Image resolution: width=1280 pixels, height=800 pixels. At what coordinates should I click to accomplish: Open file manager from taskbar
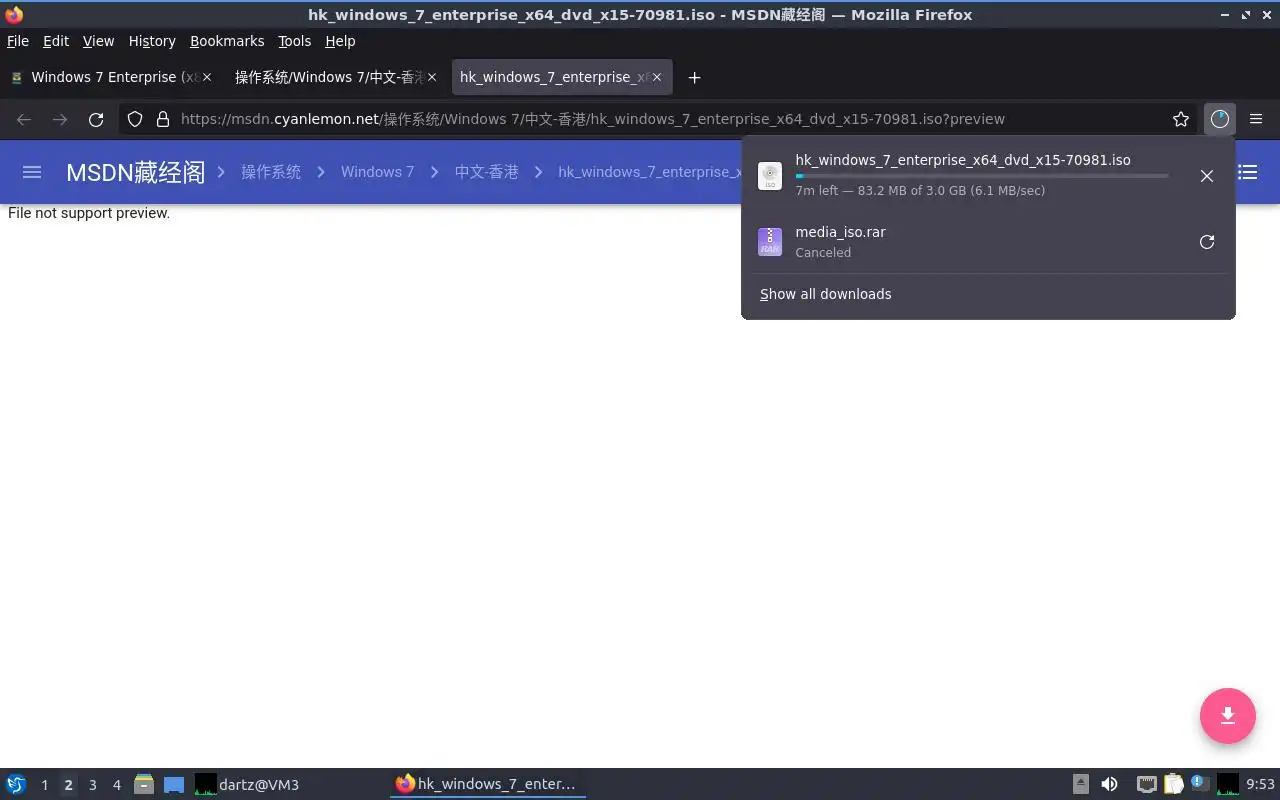pos(144,784)
